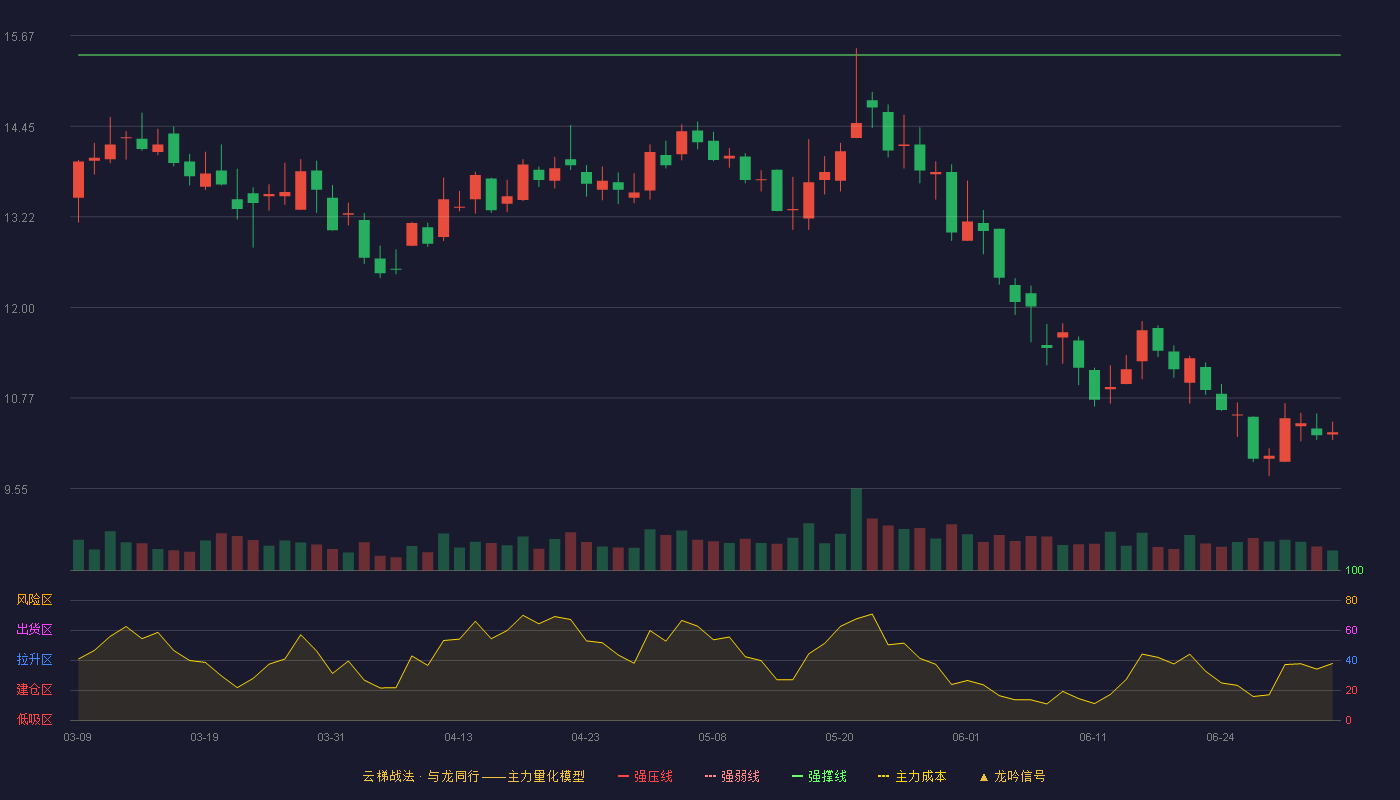1400x800 pixels.
Task: Click the 出货区 zone label
Action: tap(34, 630)
